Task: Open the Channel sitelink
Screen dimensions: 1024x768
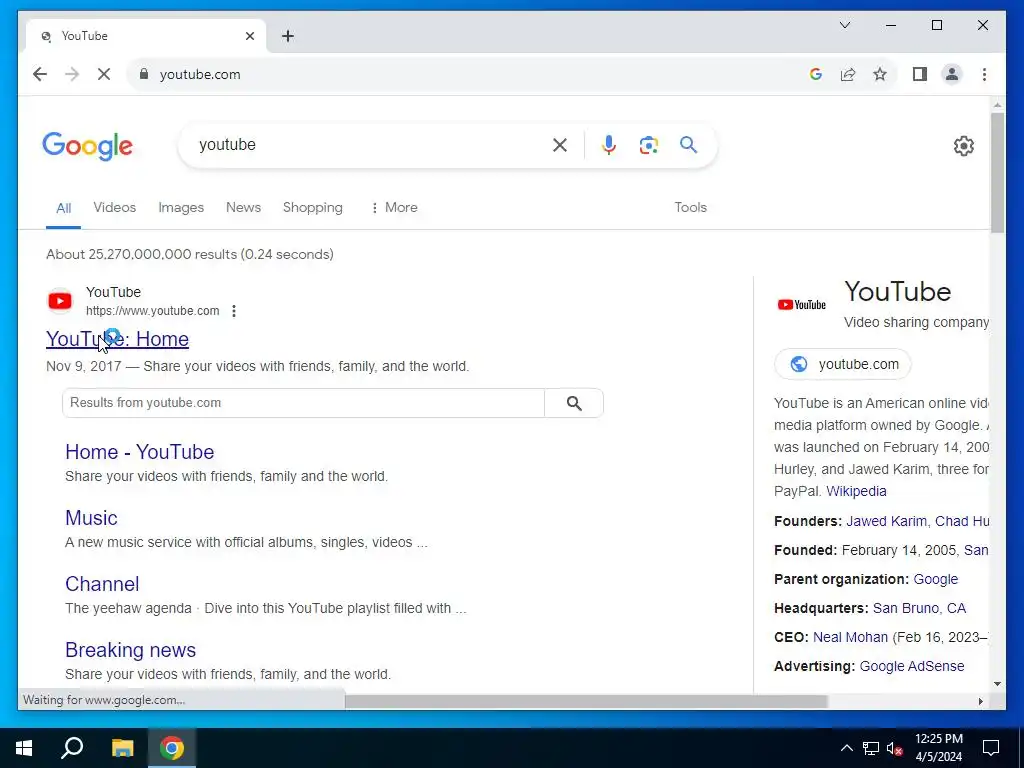Action: click(102, 584)
